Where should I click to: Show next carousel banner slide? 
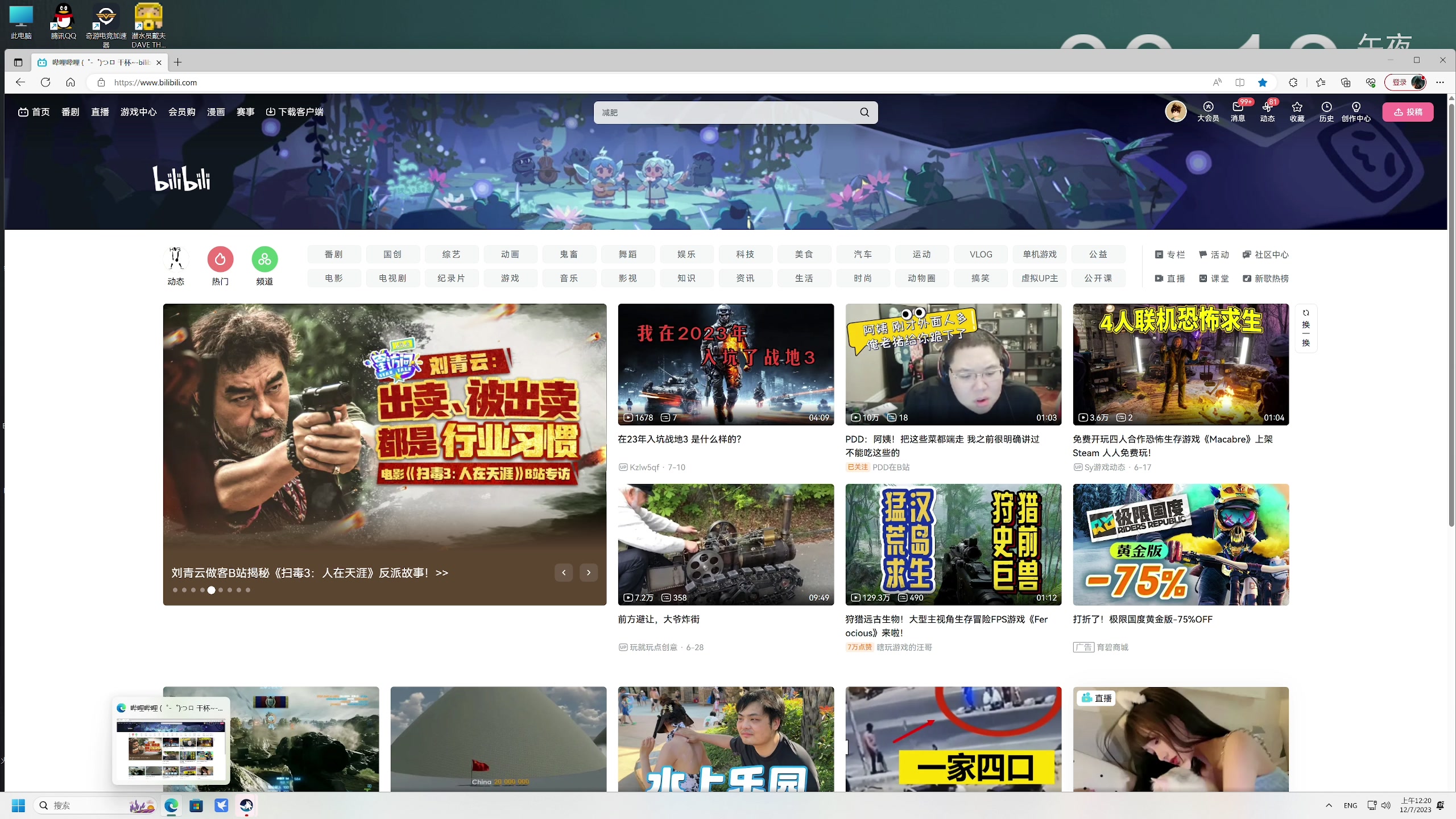pos(589,573)
